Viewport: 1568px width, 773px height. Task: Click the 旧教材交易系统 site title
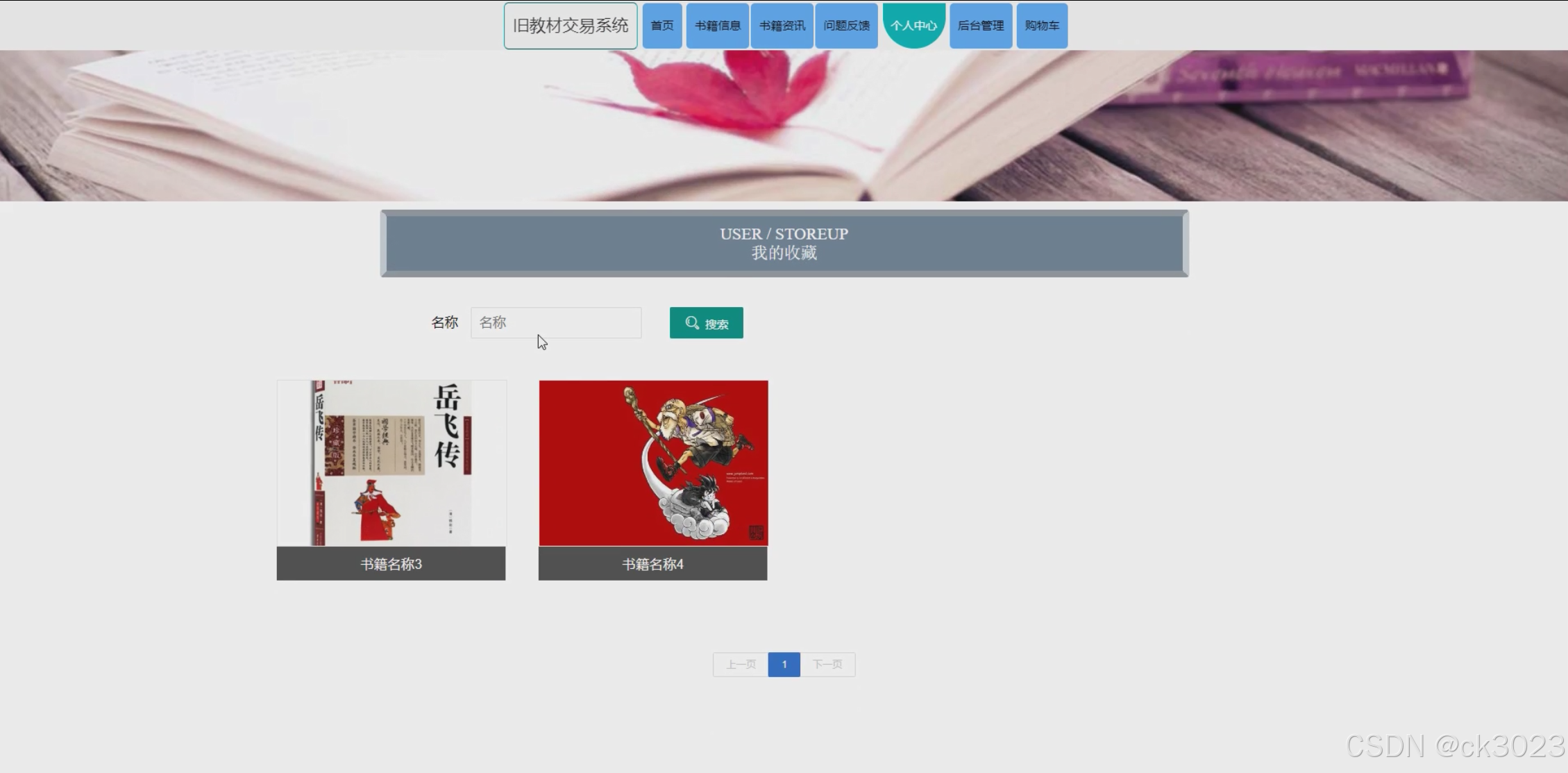click(570, 26)
